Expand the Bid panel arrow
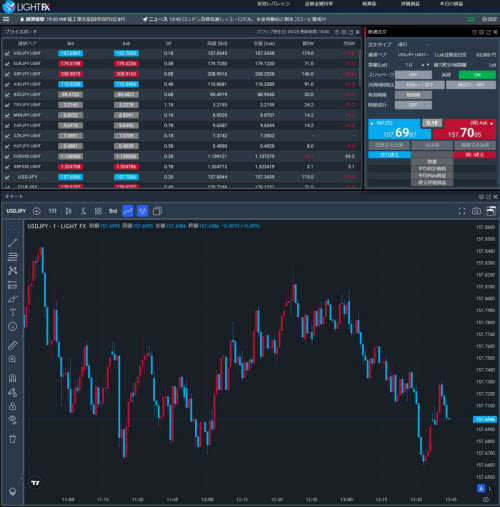This screenshot has height=507, width=500. [x=372, y=124]
